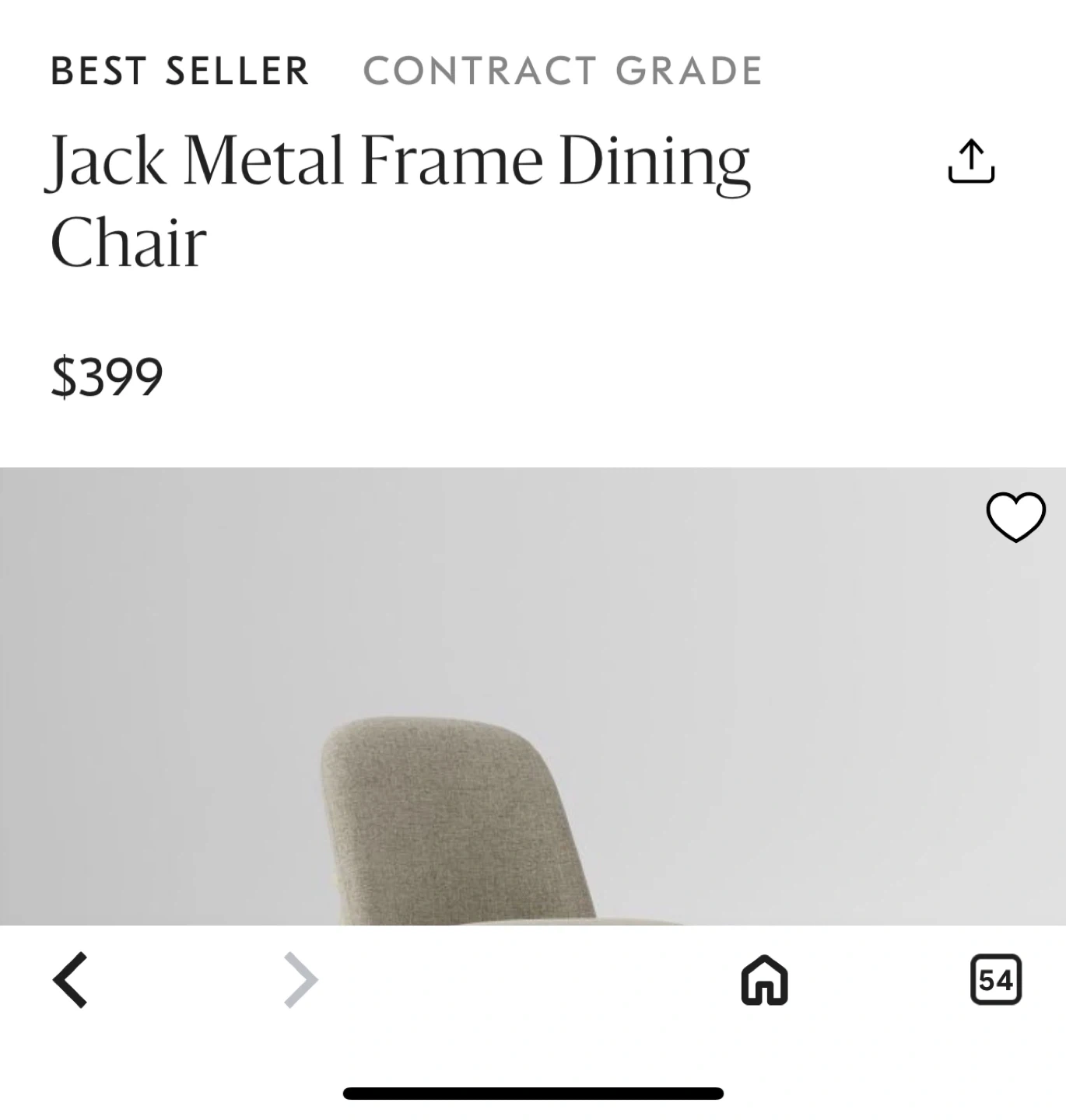This screenshot has width=1066, height=1120.
Task: Tap the word "BEST" in the top label
Action: (98, 72)
